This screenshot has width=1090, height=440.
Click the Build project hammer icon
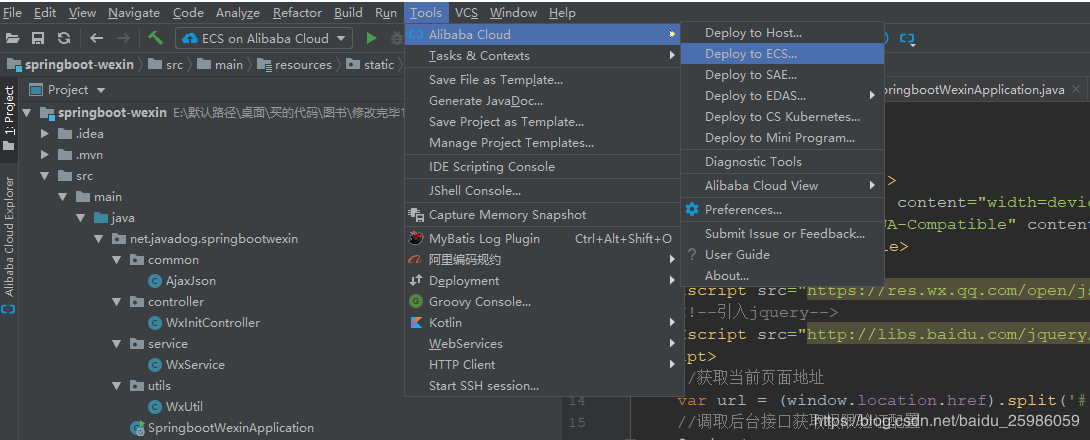pyautogui.click(x=156, y=38)
